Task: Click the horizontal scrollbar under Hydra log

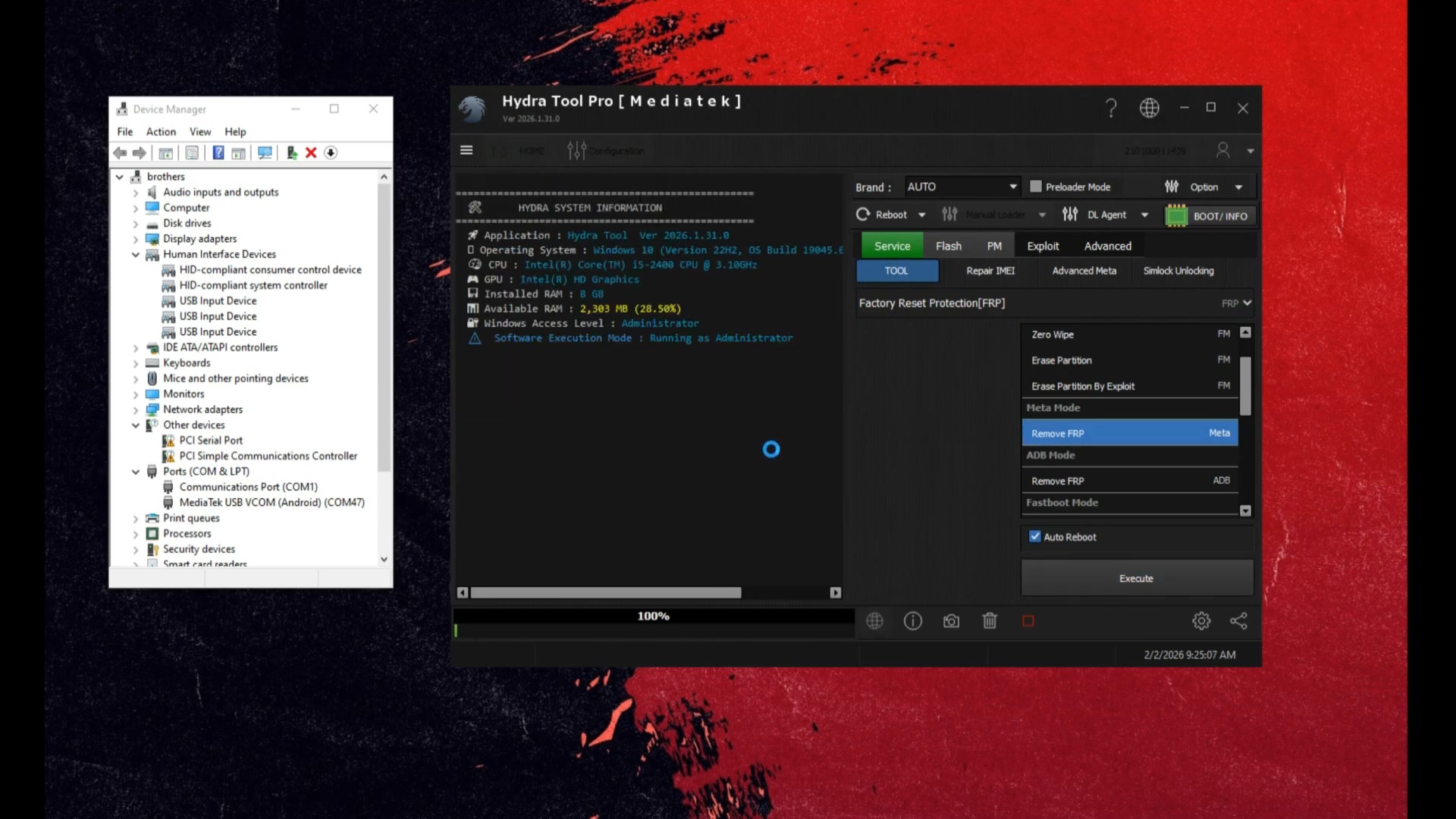Action: click(605, 593)
